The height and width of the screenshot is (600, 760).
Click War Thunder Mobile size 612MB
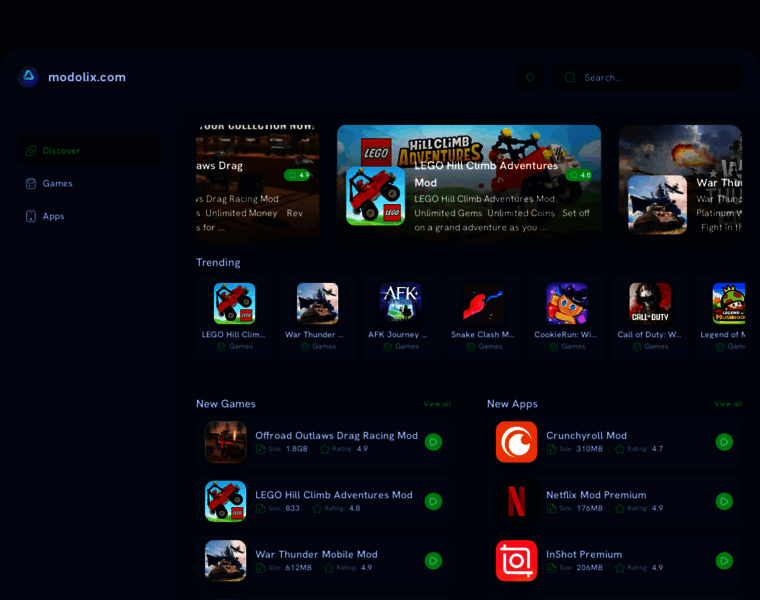tap(298, 568)
